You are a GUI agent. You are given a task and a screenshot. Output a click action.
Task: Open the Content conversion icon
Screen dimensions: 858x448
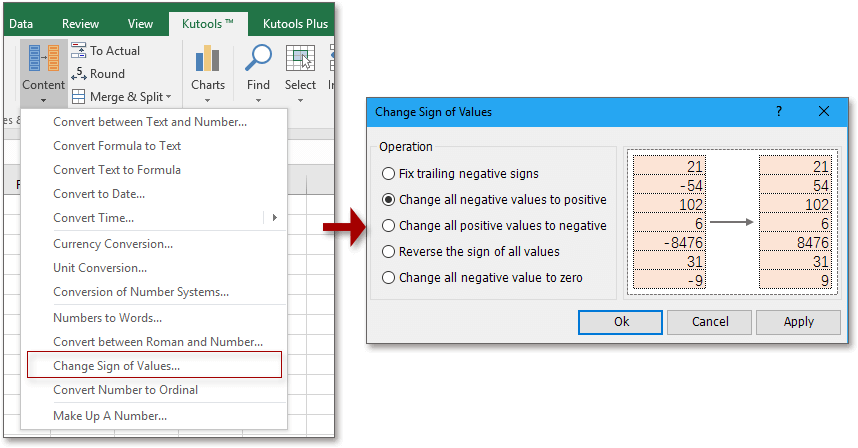(44, 59)
